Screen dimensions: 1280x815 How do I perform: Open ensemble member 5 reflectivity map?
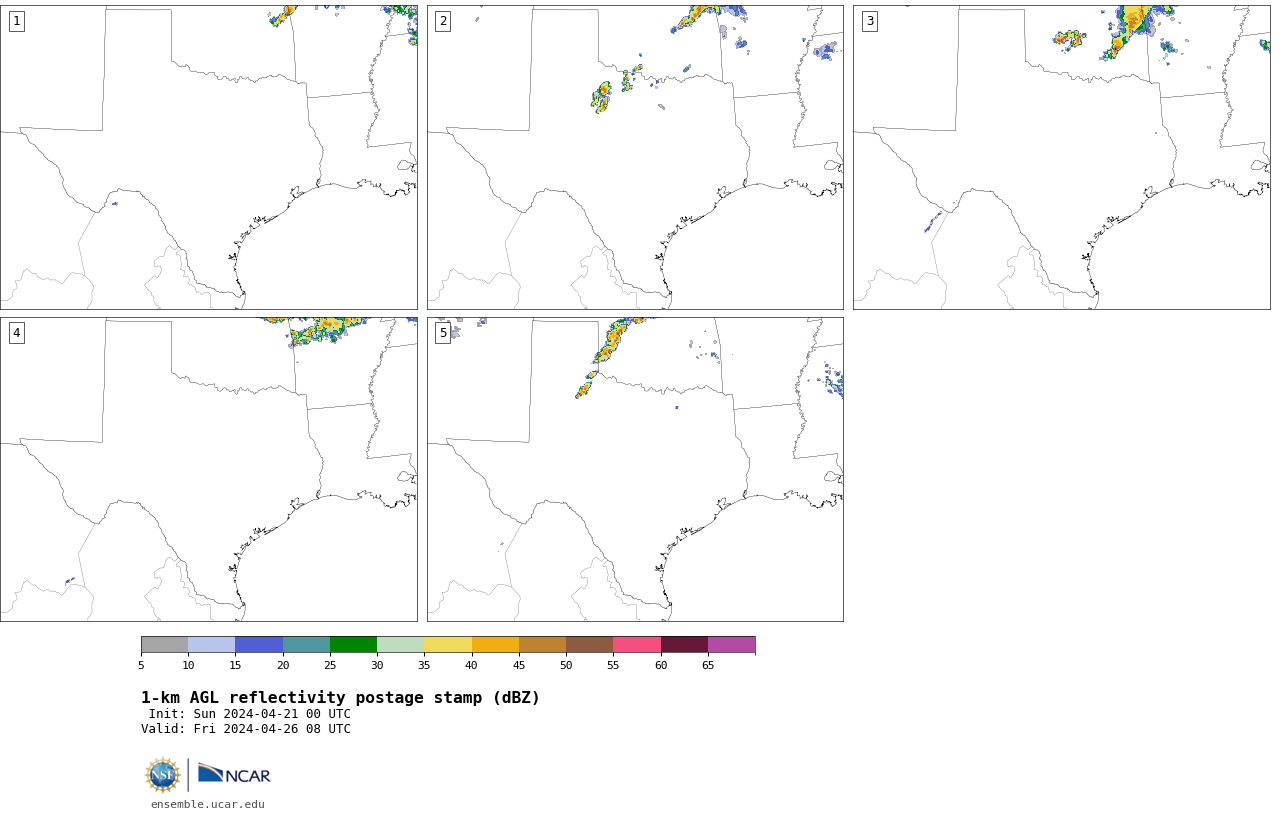635,469
